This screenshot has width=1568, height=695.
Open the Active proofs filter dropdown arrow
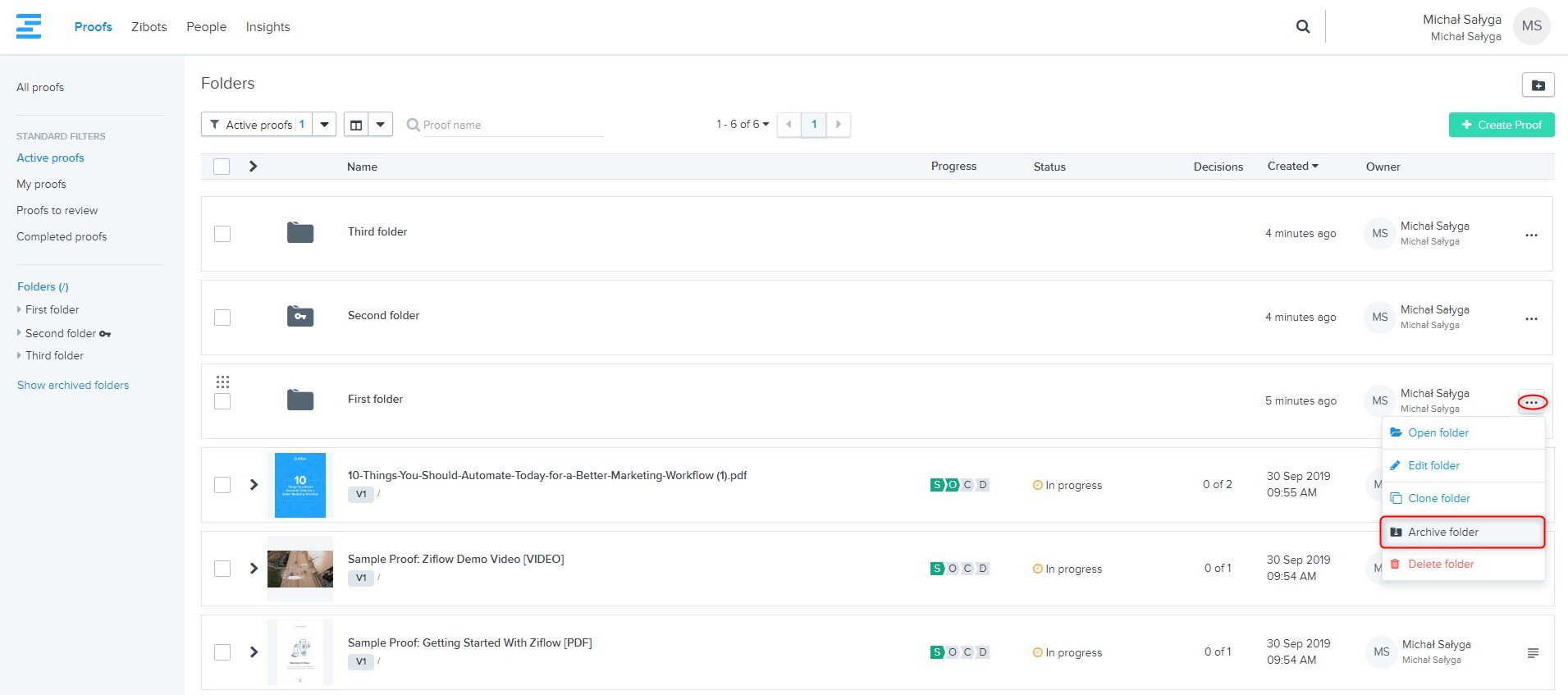[x=324, y=125]
